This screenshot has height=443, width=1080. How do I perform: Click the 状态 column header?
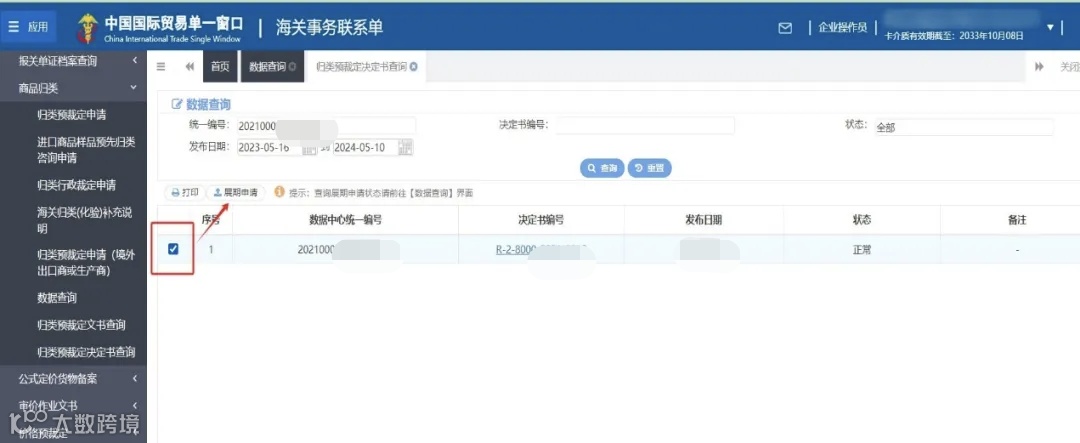(862, 220)
